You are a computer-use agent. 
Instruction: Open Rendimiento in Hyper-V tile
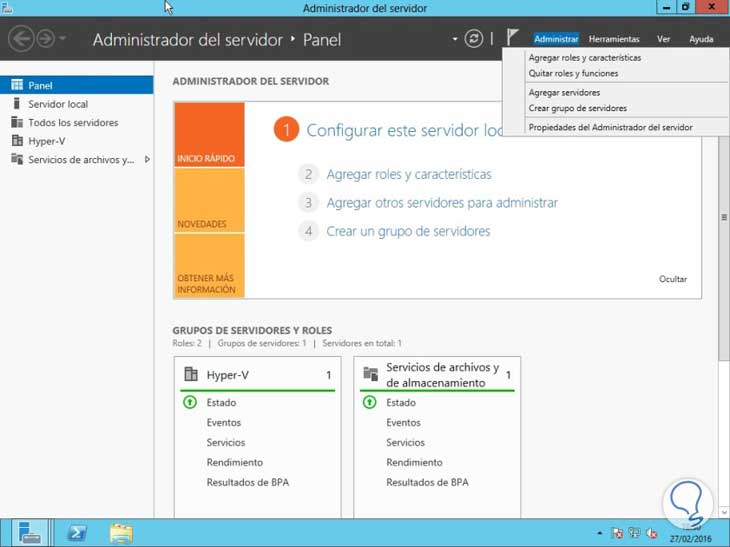click(x=235, y=463)
